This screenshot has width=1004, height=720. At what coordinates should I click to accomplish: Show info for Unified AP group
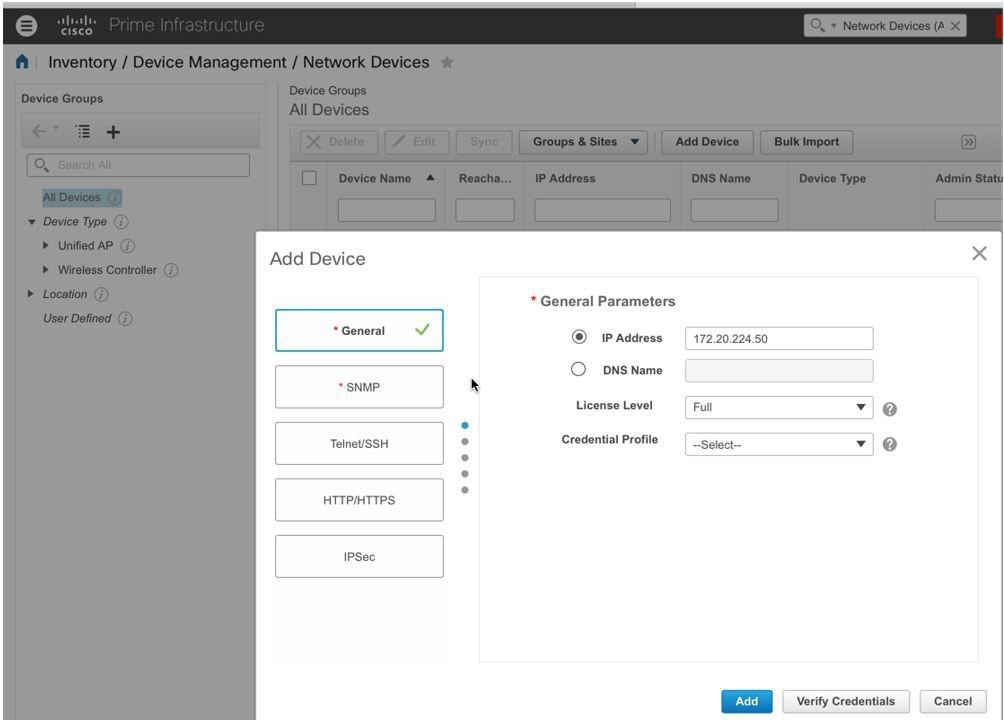coord(127,246)
